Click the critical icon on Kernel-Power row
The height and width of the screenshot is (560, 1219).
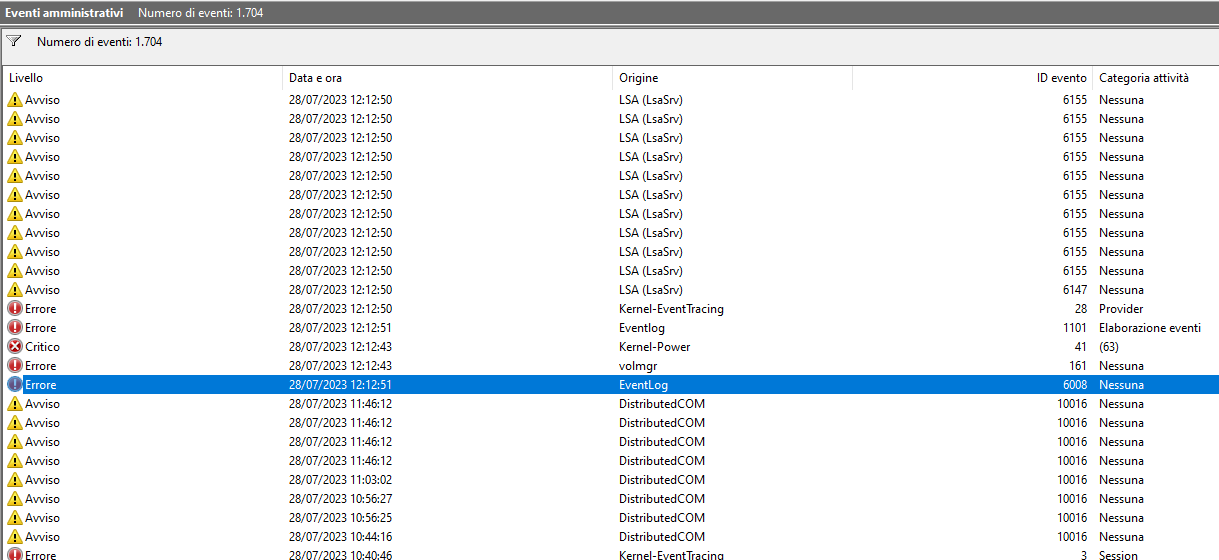[x=15, y=347]
